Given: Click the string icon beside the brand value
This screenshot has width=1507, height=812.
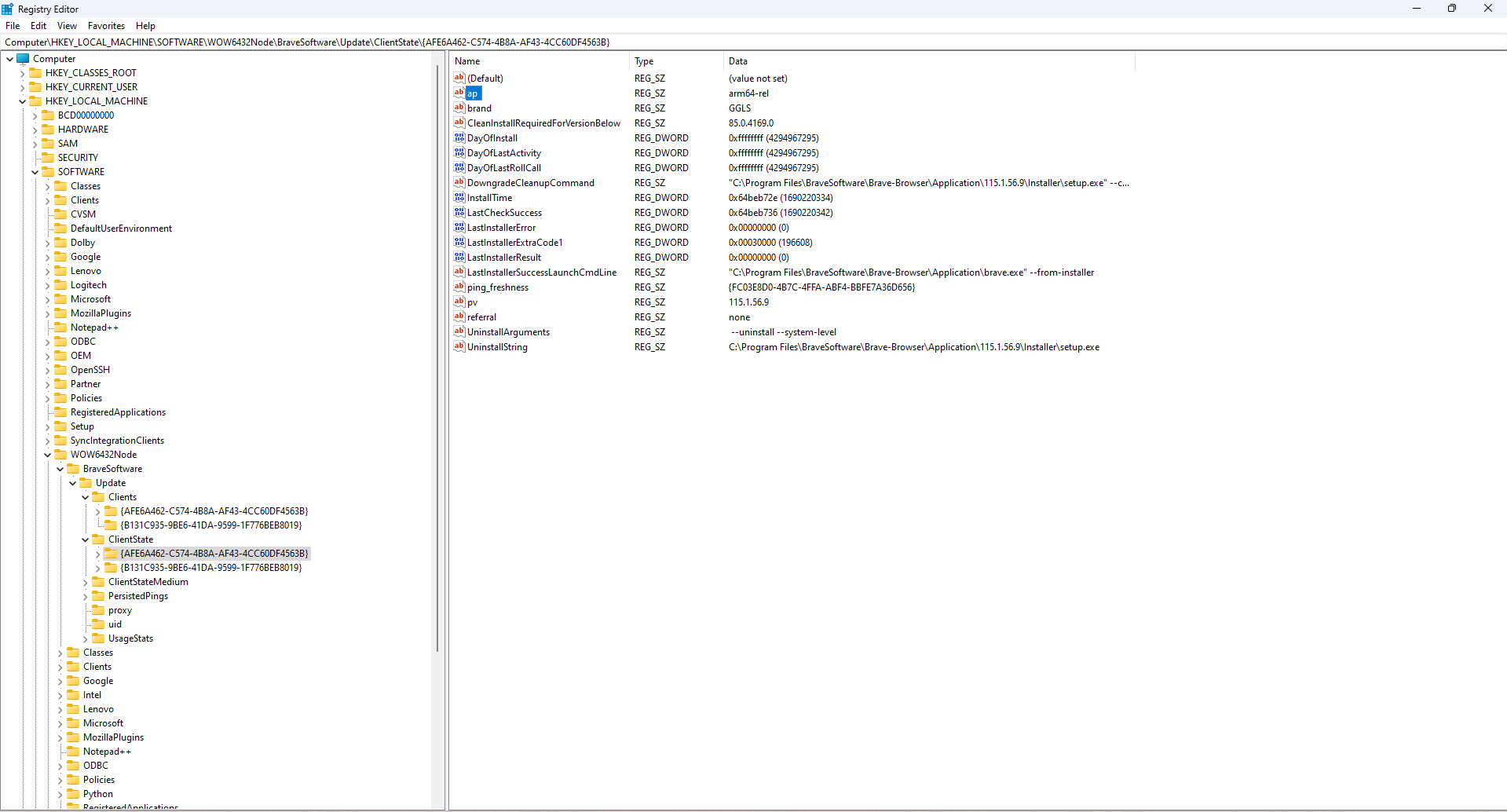Looking at the screenshot, I should (x=459, y=108).
